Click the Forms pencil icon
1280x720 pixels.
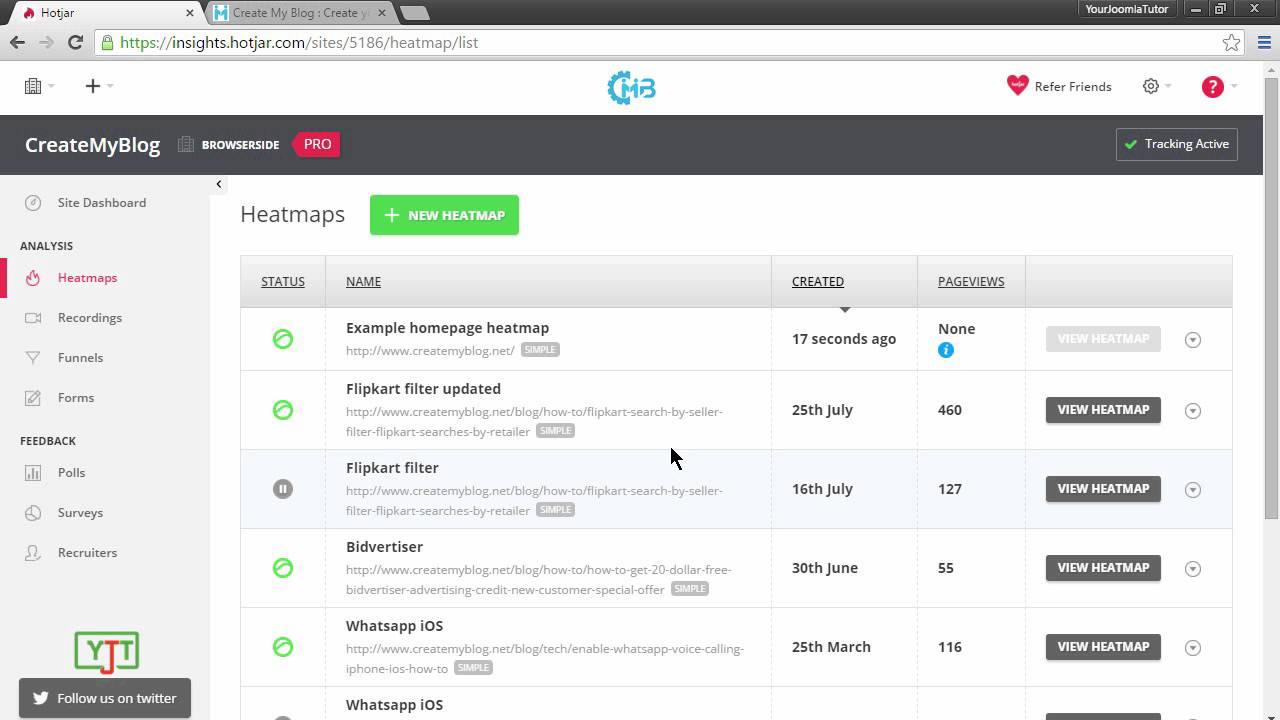pos(33,397)
